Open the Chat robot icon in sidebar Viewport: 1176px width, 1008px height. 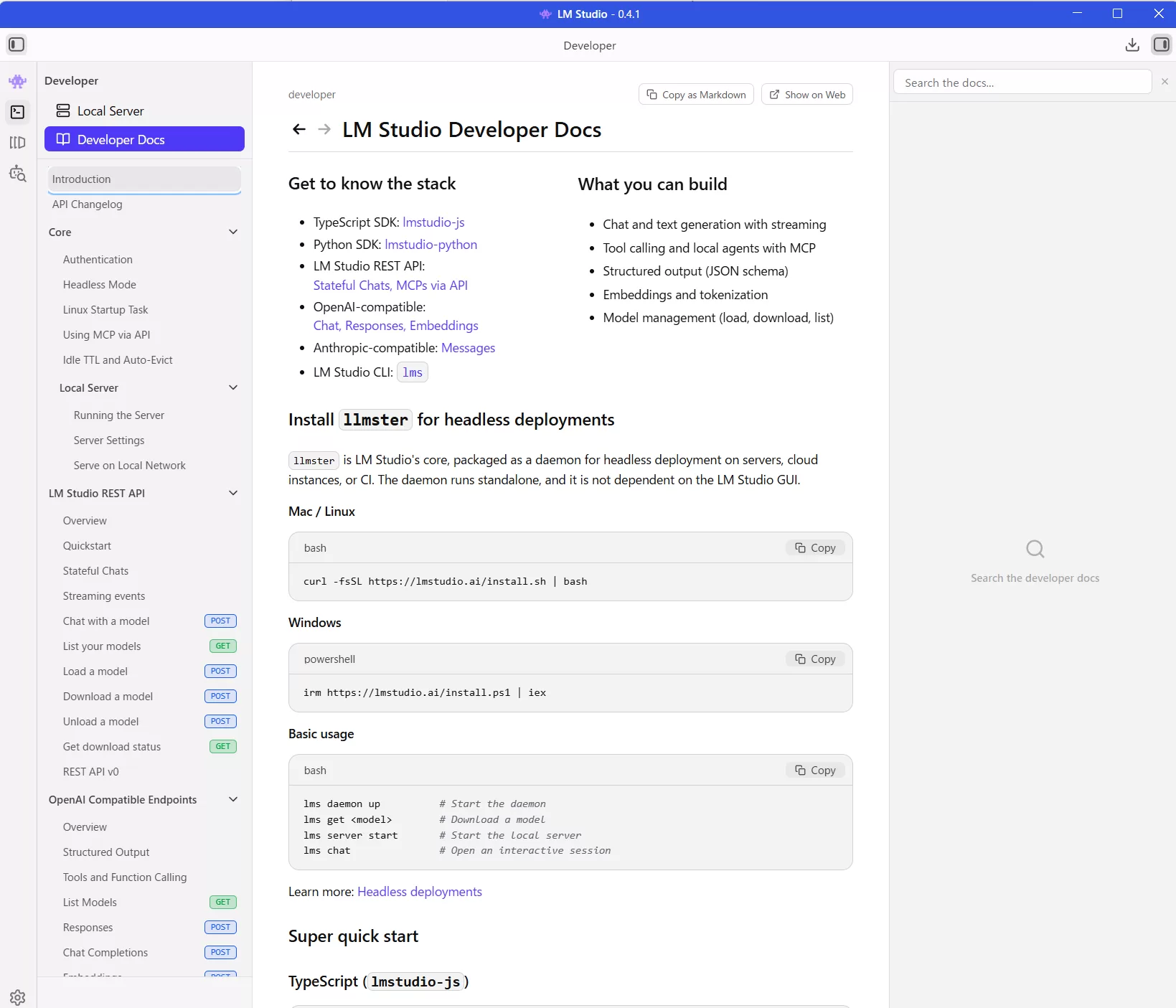point(18,82)
